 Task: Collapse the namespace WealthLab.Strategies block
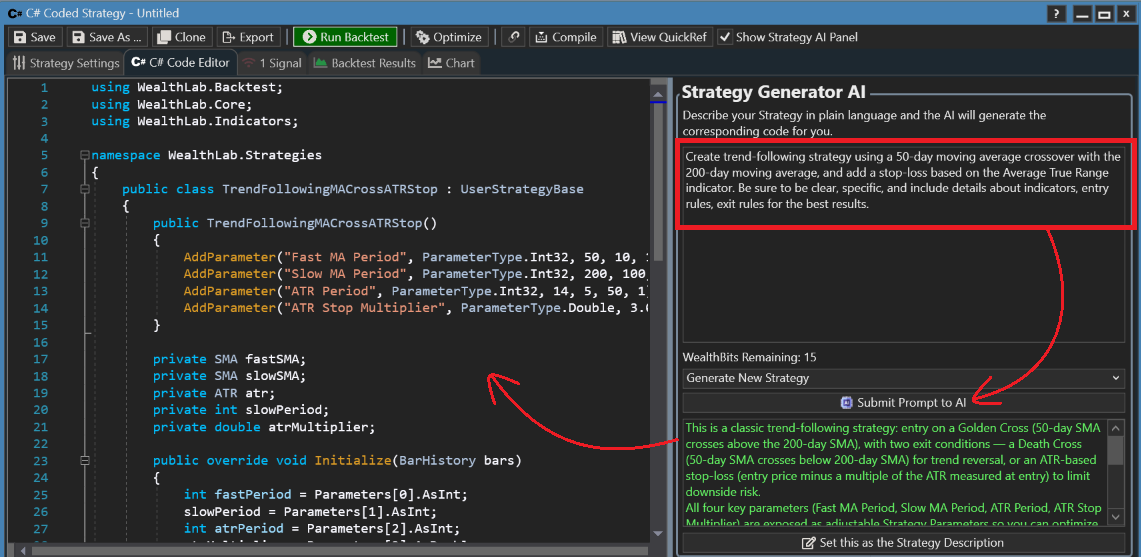(85, 155)
